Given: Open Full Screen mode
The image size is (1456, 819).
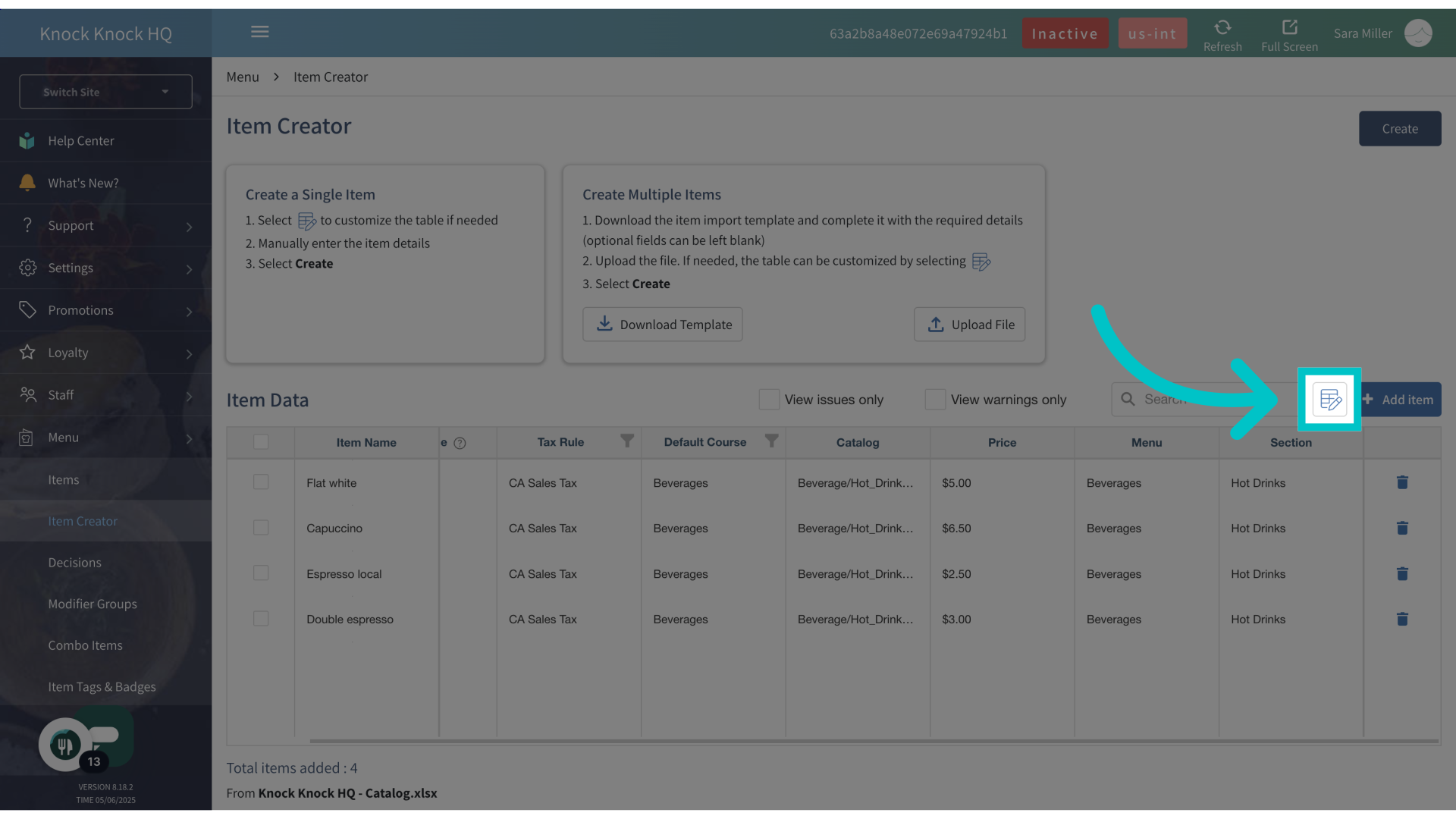Looking at the screenshot, I should click(x=1289, y=28).
